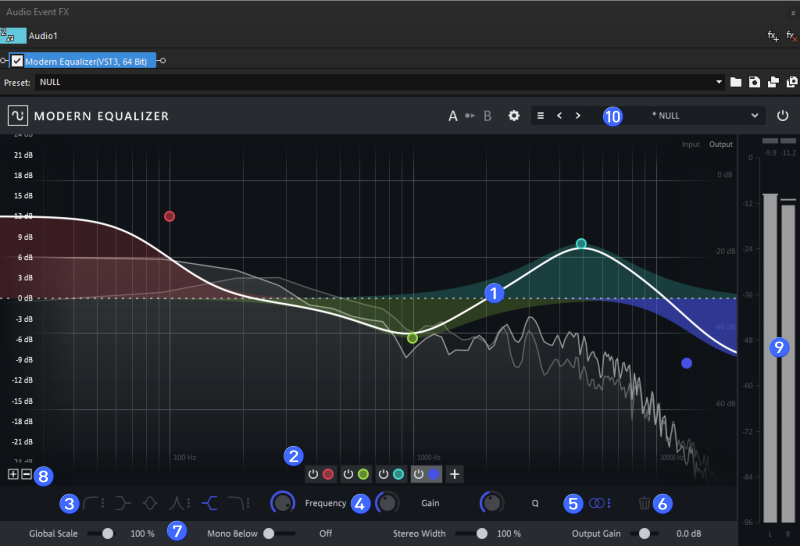Bypass the plugin with the main power button
Image resolution: width=800 pixels, height=546 pixels.
tap(782, 116)
